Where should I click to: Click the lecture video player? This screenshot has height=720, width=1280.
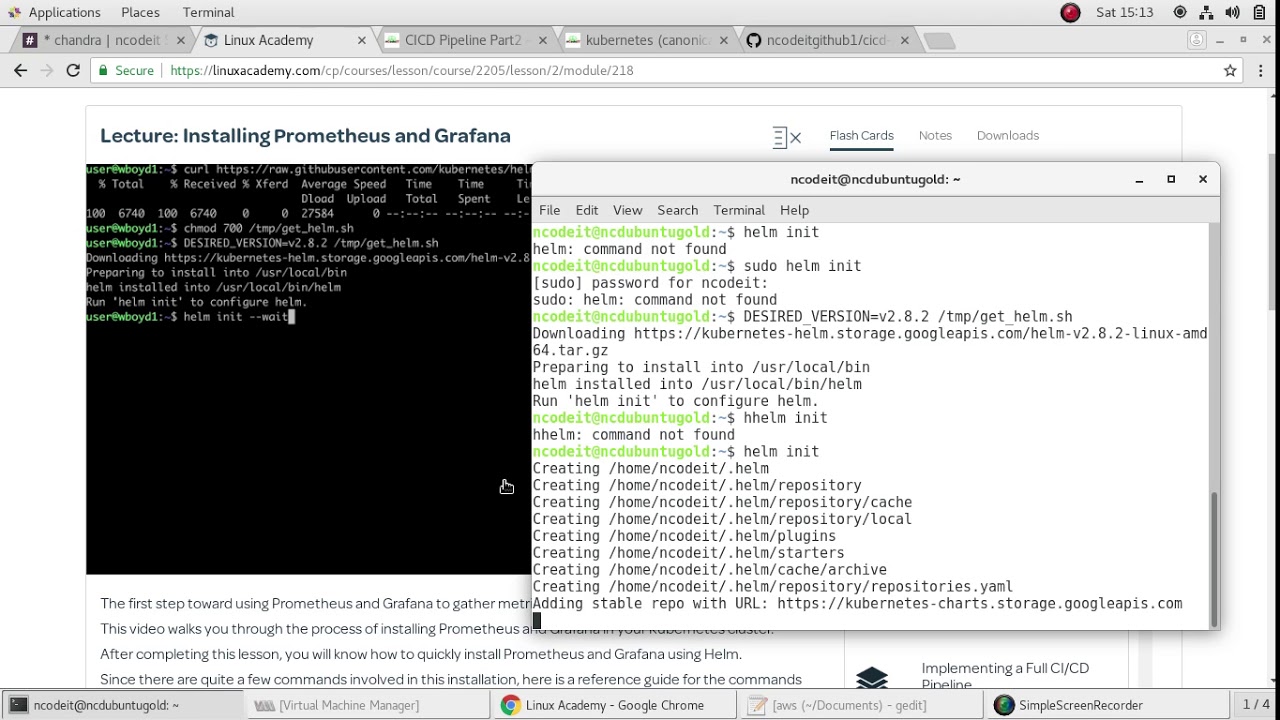[x=308, y=369]
